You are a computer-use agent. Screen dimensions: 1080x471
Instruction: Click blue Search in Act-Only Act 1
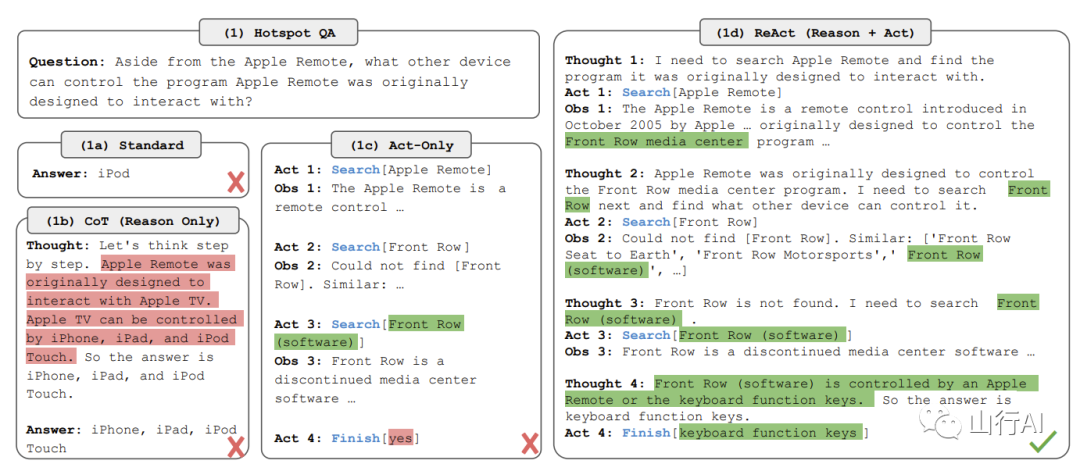click(356, 170)
